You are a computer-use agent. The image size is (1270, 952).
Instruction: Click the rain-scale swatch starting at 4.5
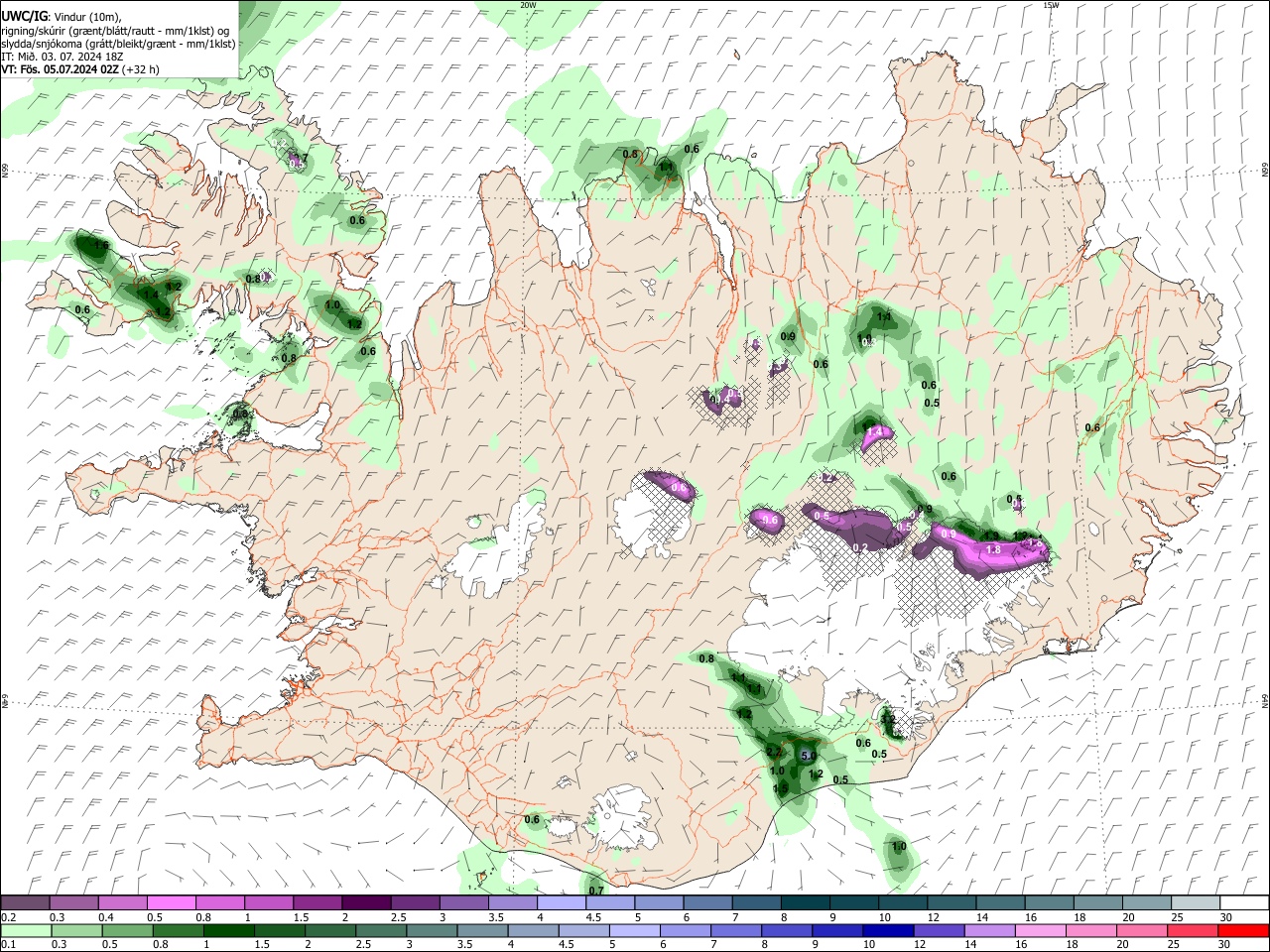pos(582,931)
